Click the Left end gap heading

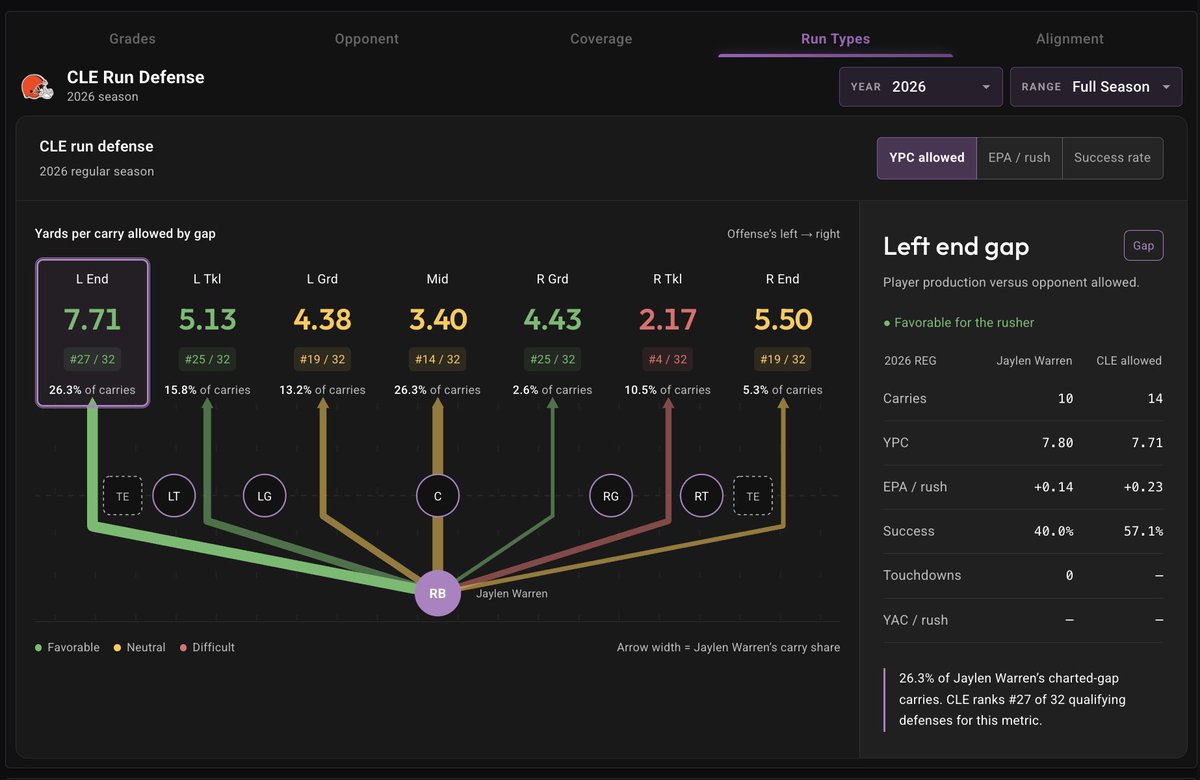tap(956, 246)
